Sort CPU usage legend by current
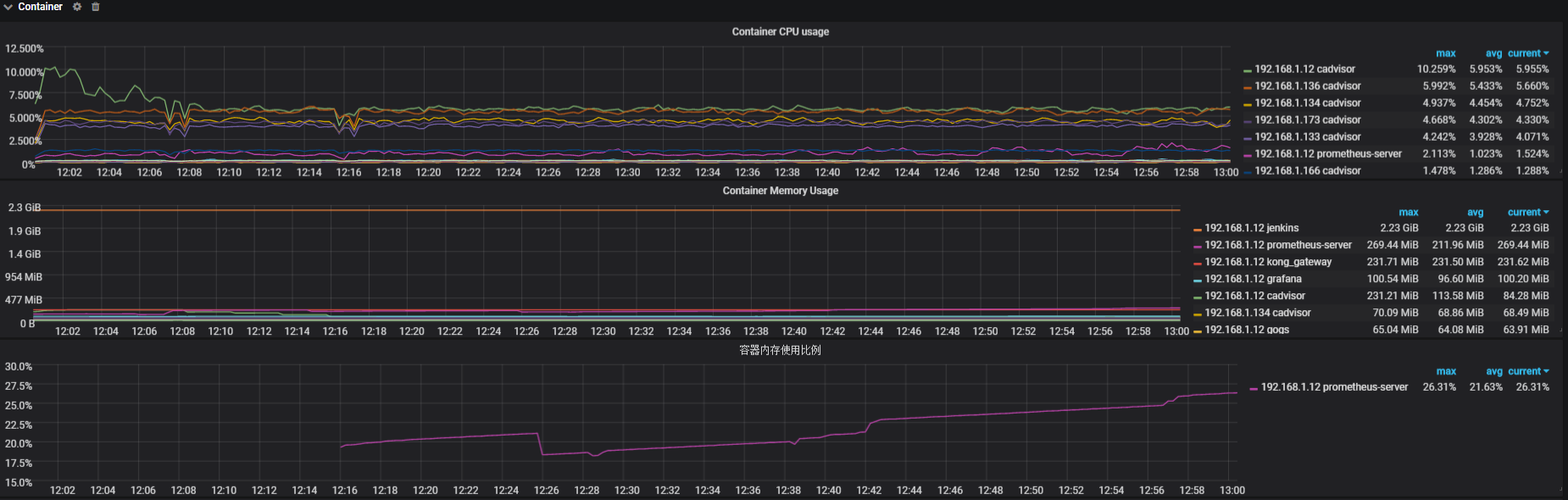The image size is (1568, 500). pos(1528,53)
